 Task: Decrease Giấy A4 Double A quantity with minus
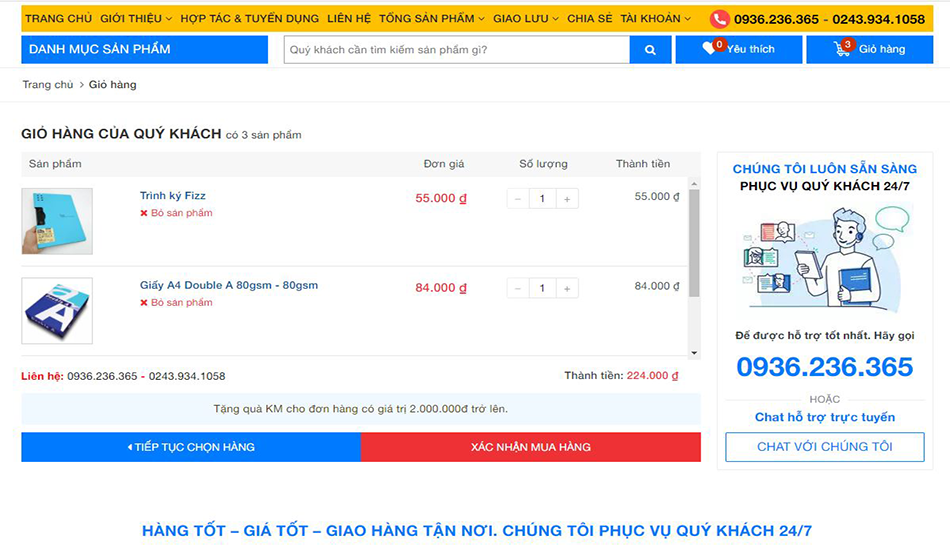coord(518,289)
